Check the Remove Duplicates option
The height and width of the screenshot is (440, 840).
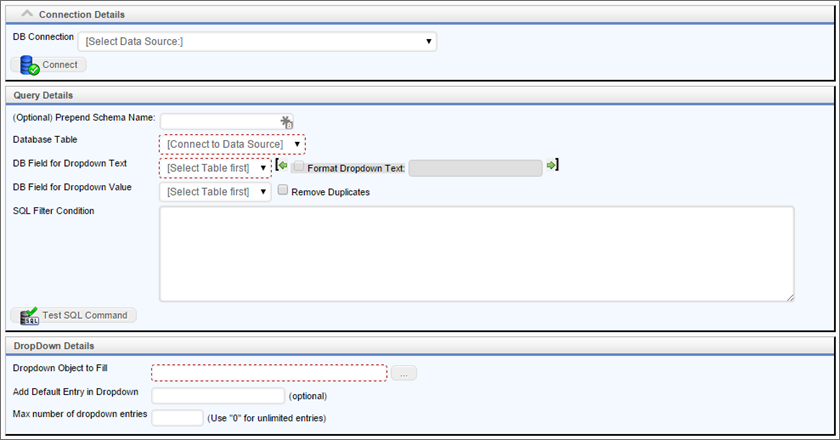[283, 190]
